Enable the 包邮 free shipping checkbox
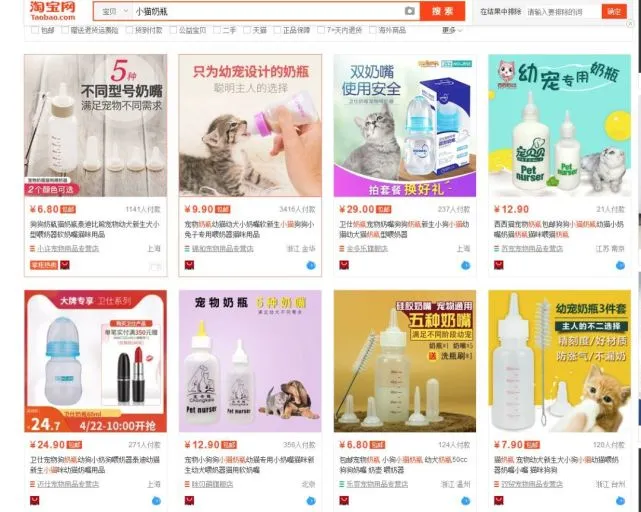The height and width of the screenshot is (512, 641). pos(35,30)
